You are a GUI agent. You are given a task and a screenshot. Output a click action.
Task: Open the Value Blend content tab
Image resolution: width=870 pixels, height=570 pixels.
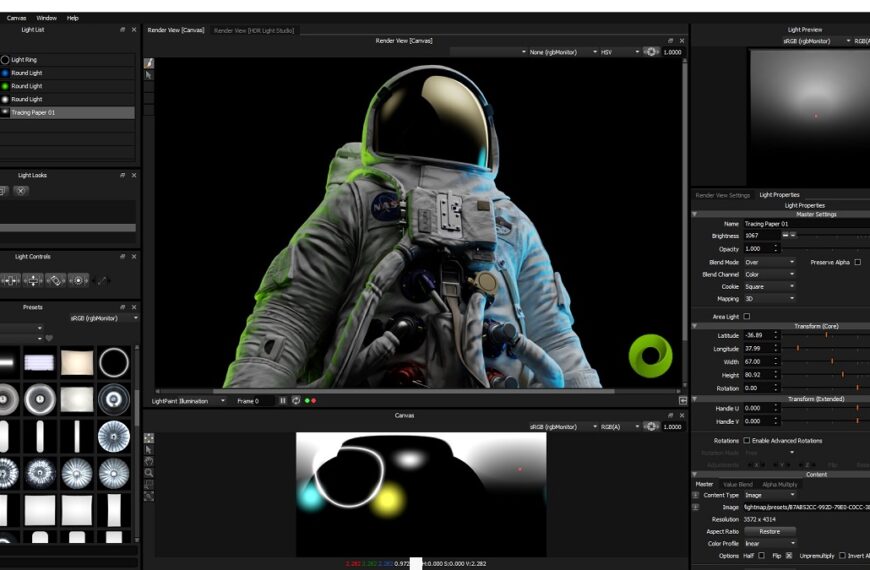(x=738, y=485)
